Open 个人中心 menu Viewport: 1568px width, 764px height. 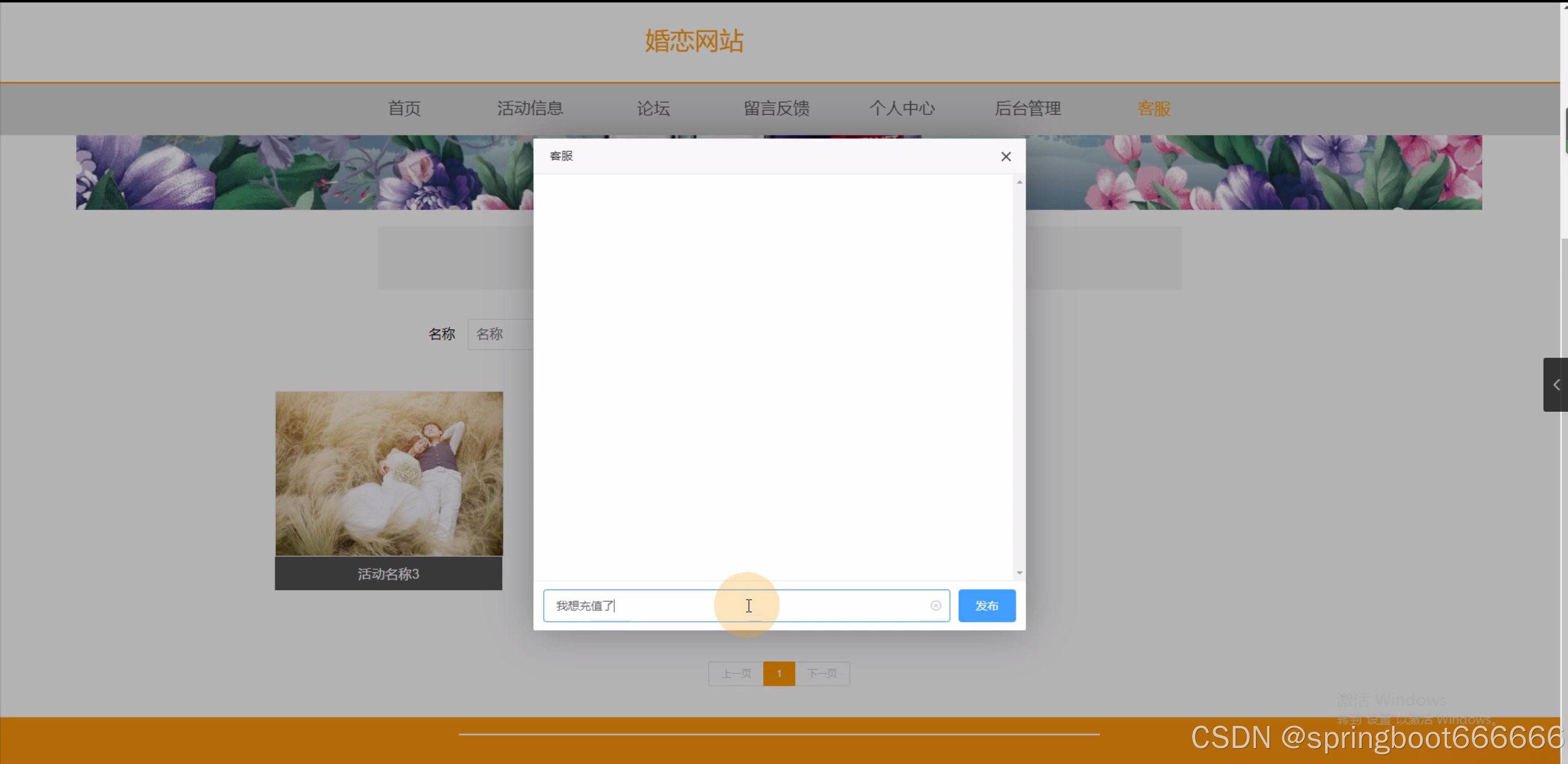pos(902,108)
